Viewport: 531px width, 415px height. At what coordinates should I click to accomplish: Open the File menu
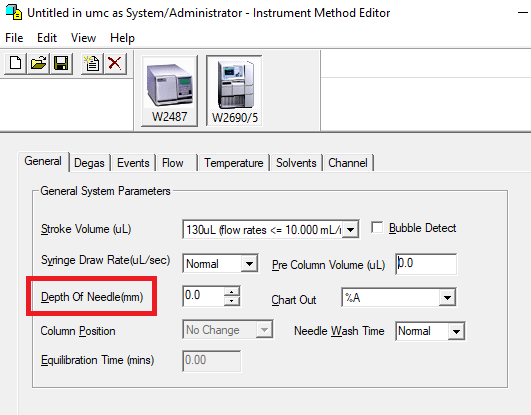[14, 38]
